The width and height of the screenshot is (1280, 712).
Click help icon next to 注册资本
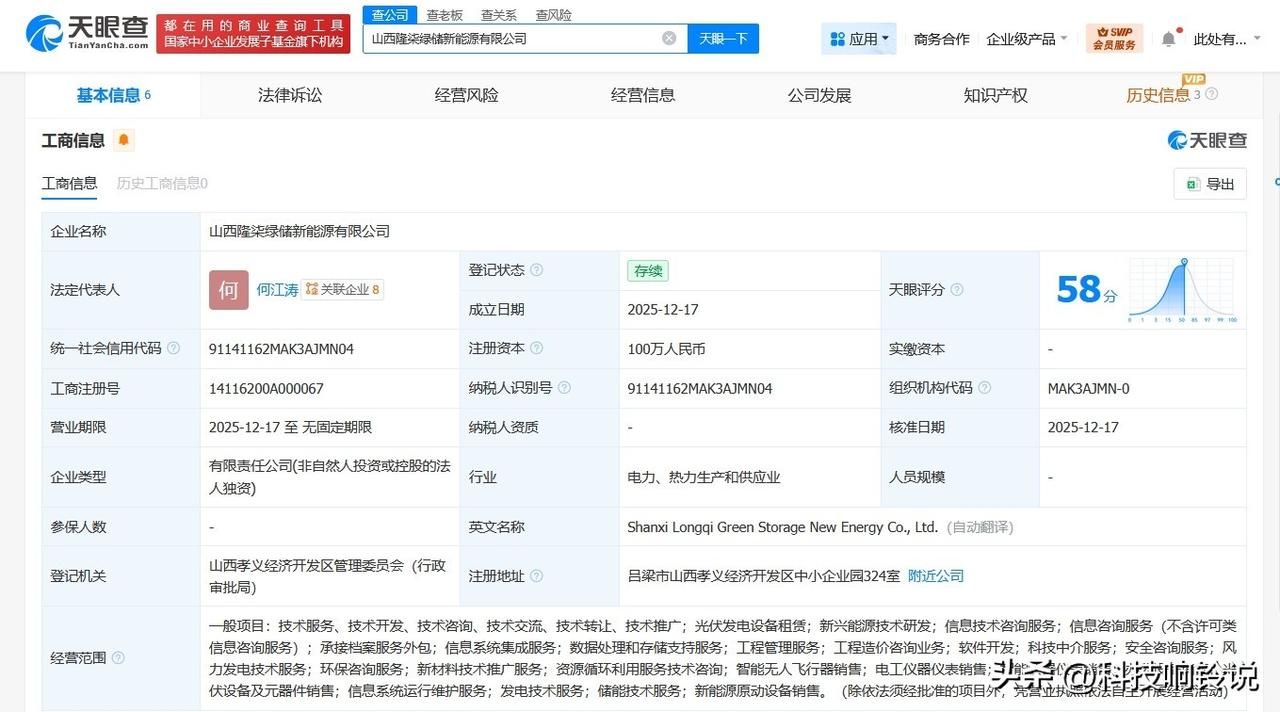pyautogui.click(x=537, y=348)
